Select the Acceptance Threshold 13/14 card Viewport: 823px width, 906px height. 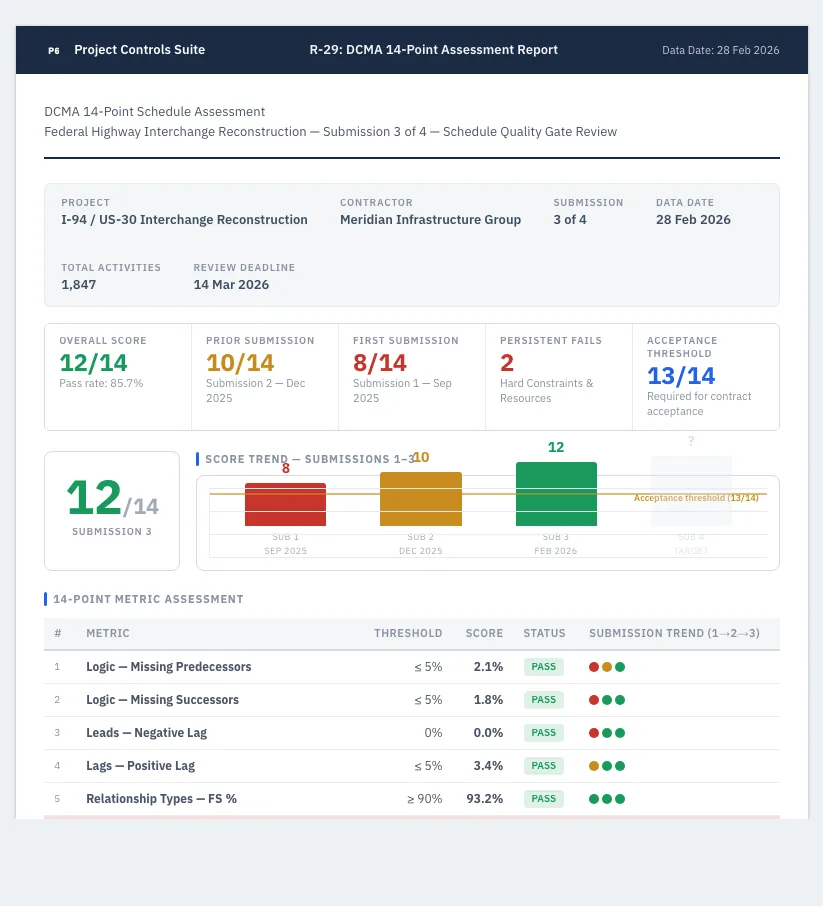[x=706, y=377]
